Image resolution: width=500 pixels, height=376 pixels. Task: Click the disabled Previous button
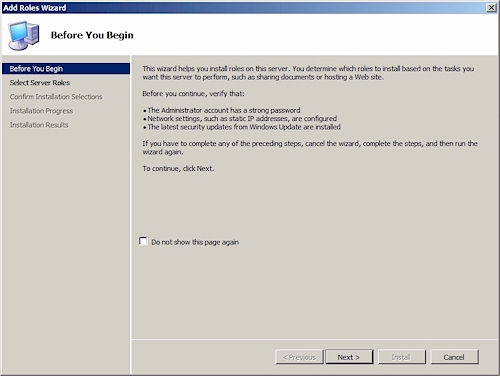pos(299,357)
